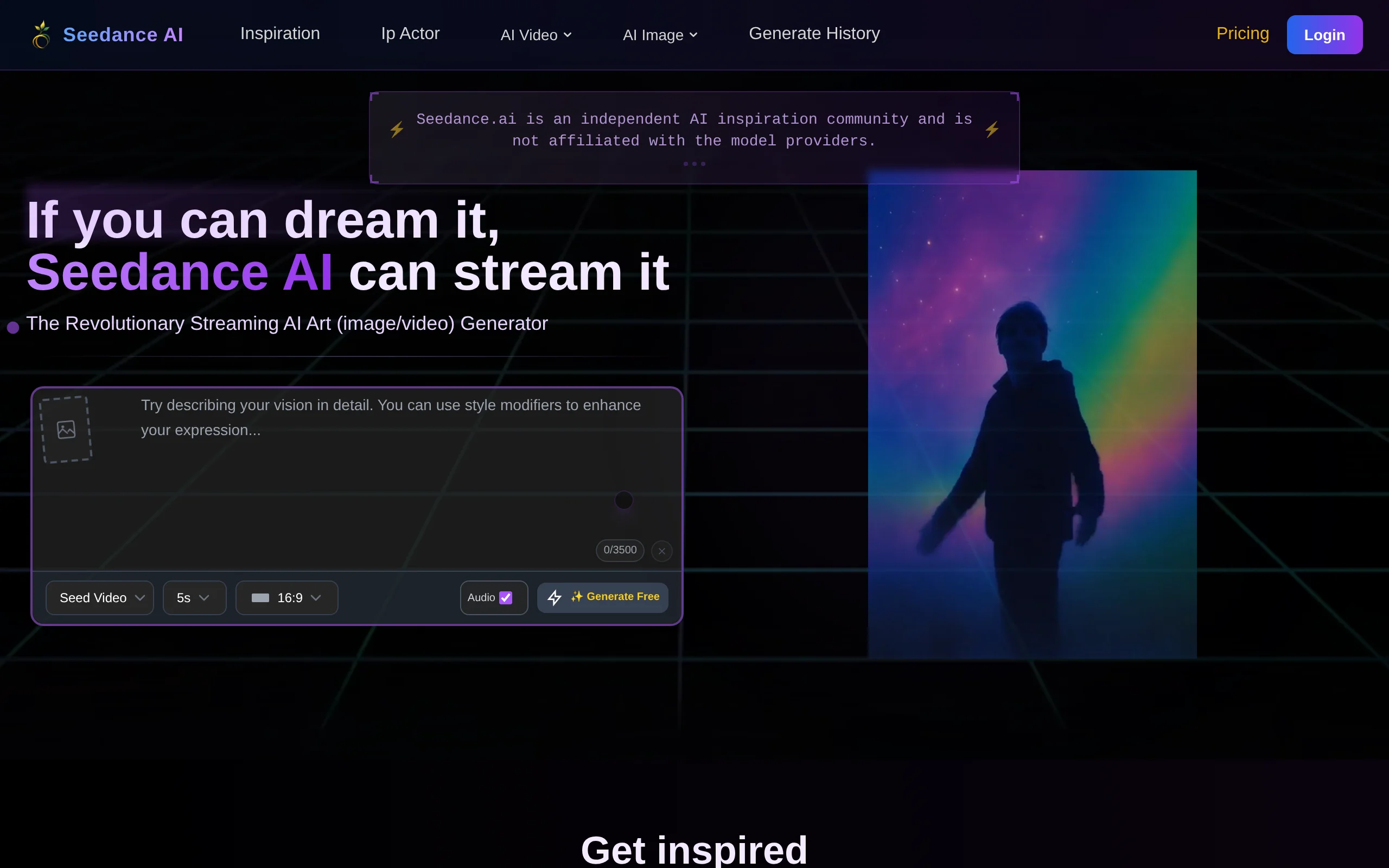Open the 5s duration dropdown
The image size is (1389, 868).
(x=195, y=598)
